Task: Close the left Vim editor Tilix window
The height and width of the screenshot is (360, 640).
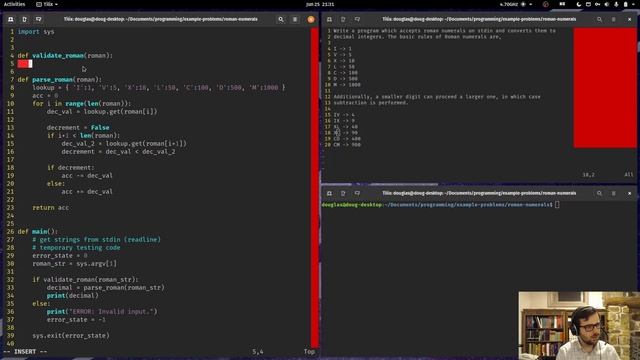Action: pyautogui.click(x=311, y=19)
